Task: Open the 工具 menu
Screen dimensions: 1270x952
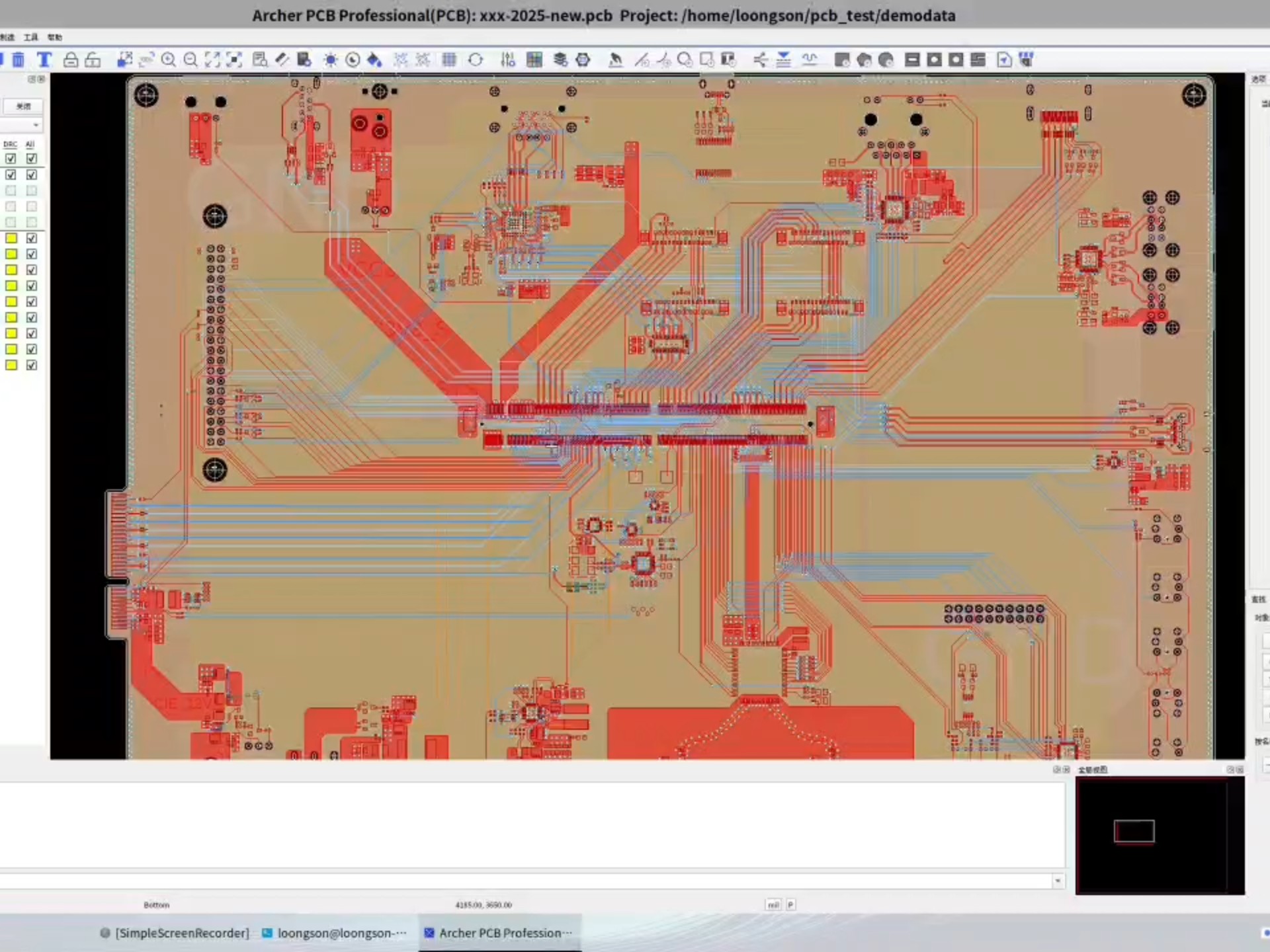Action: (31, 37)
